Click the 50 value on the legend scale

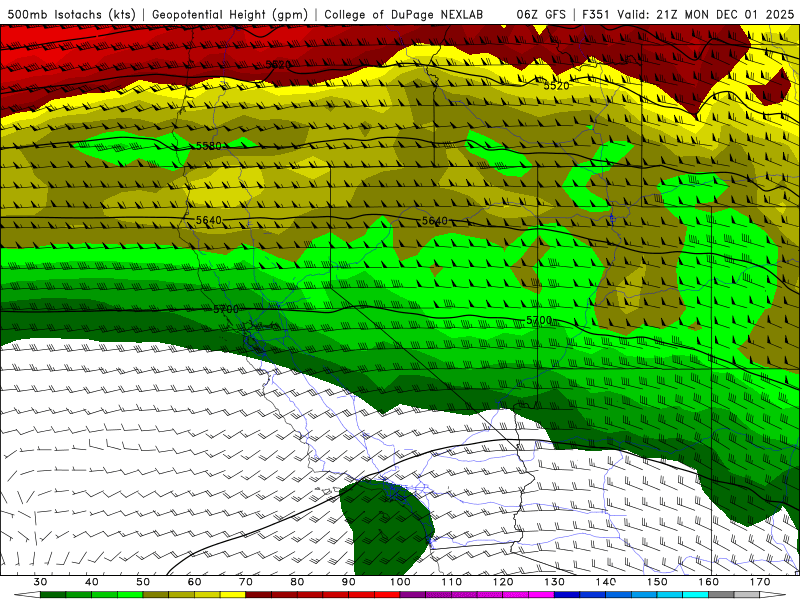143,582
